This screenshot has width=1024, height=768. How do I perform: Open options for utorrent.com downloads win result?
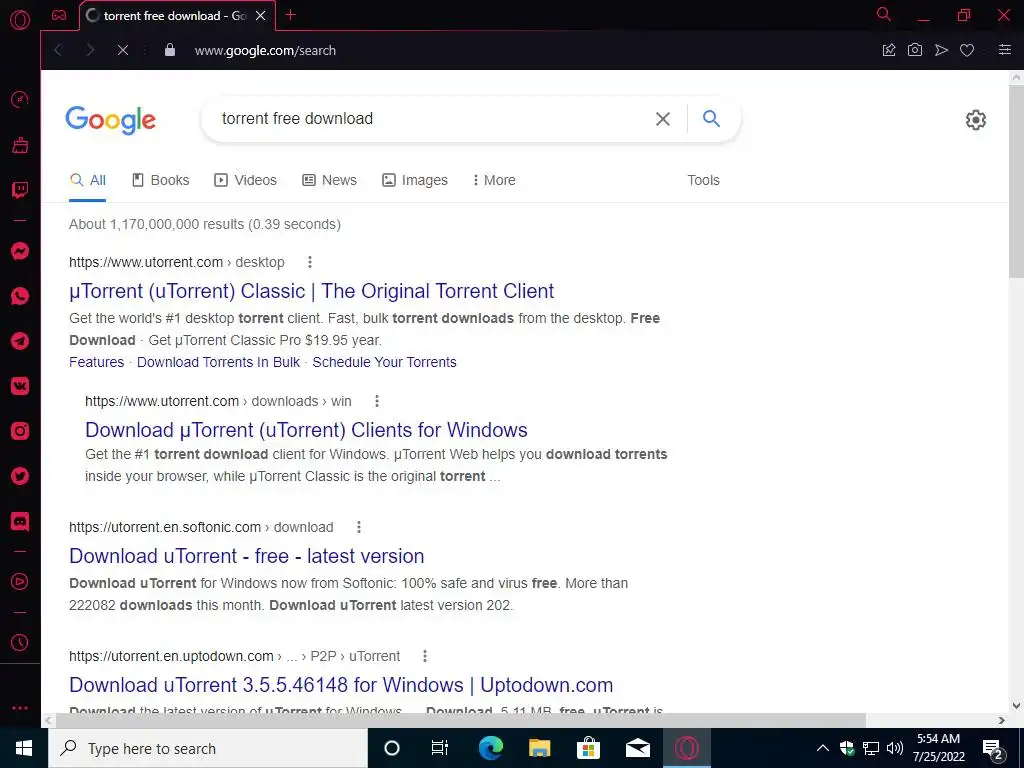[377, 401]
